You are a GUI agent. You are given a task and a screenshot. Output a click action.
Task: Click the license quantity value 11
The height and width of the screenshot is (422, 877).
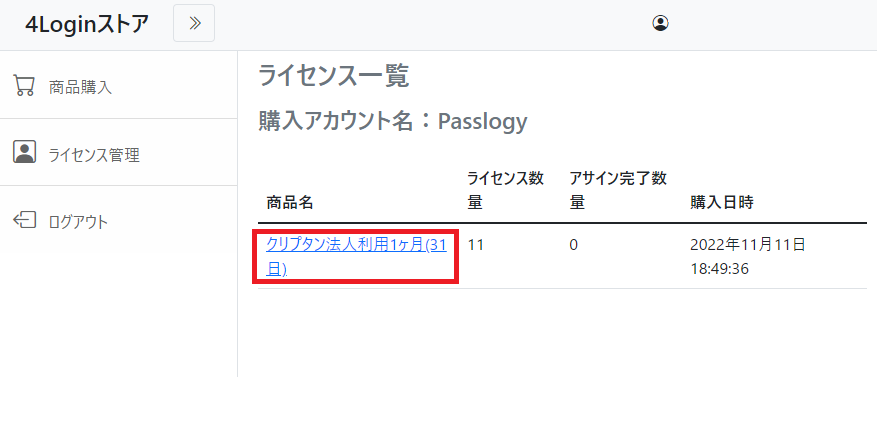(x=475, y=244)
